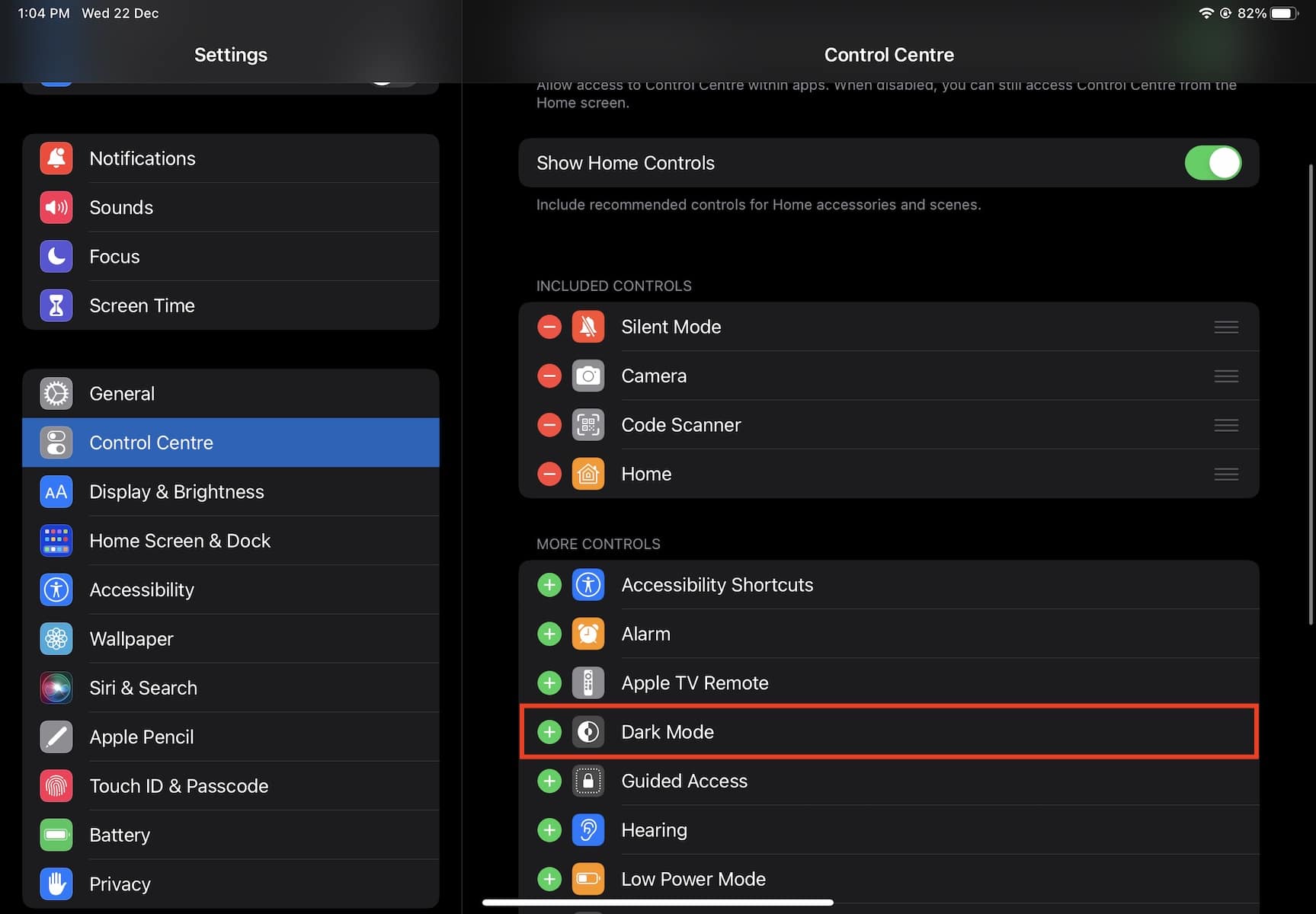The image size is (1316, 914).
Task: Add Hearing control with plus icon
Action: (x=549, y=830)
